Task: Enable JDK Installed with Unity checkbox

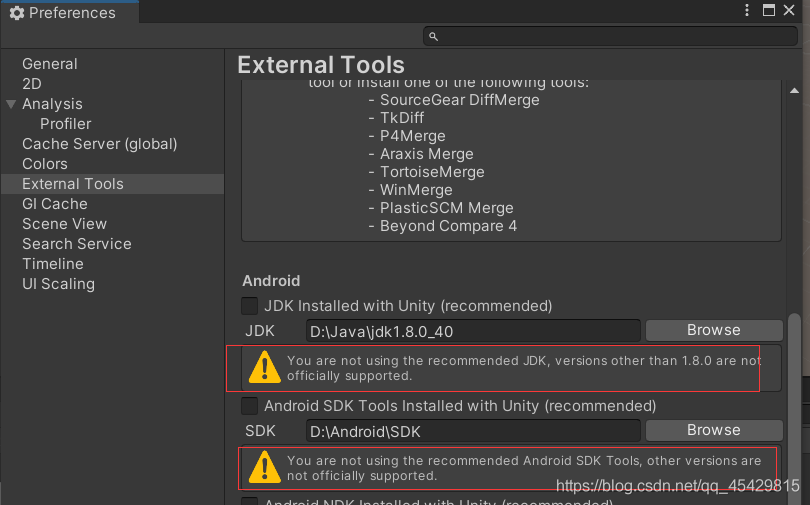Action: (250, 306)
